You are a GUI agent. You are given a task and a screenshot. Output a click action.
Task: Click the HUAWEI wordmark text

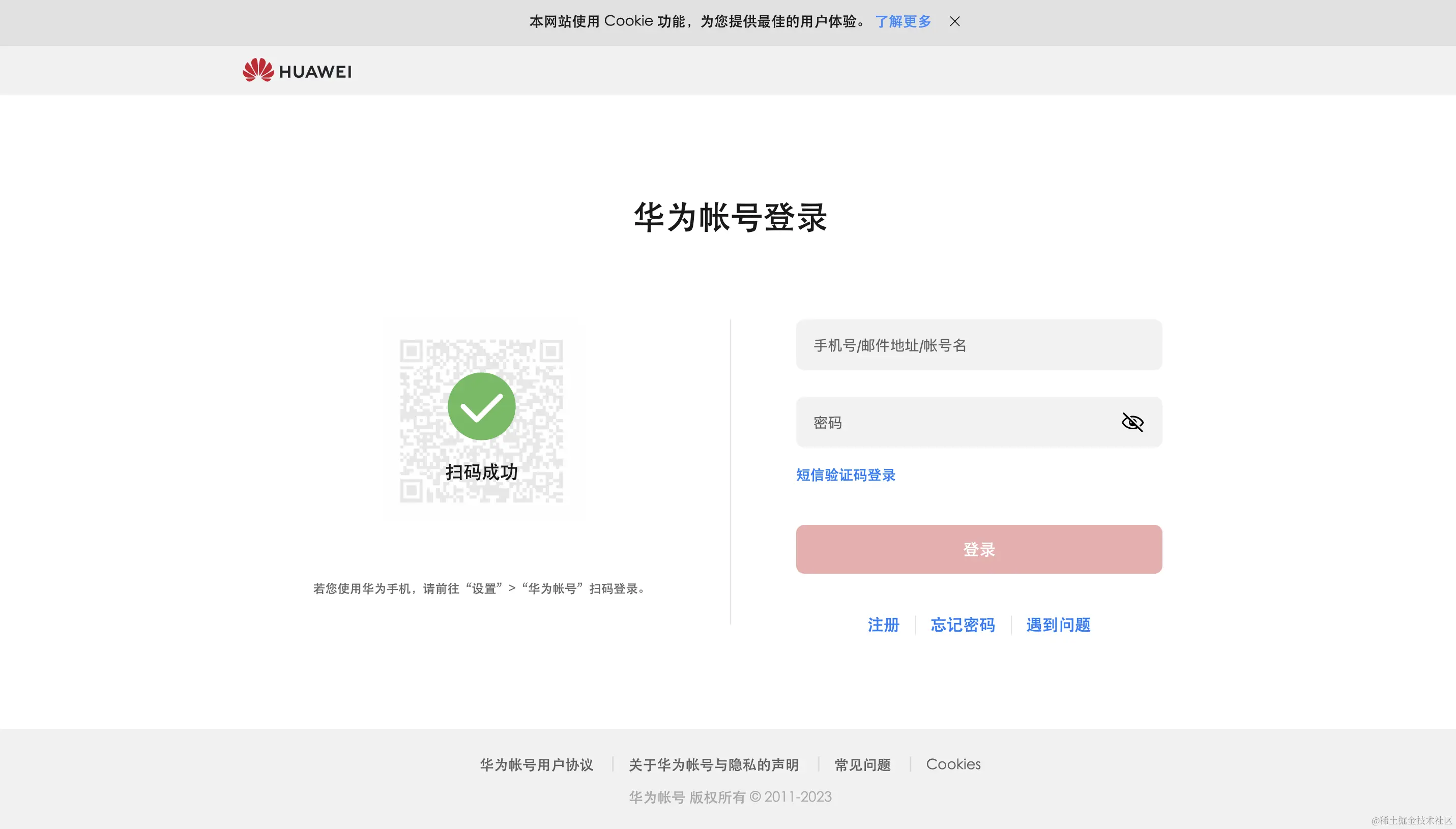pos(315,72)
